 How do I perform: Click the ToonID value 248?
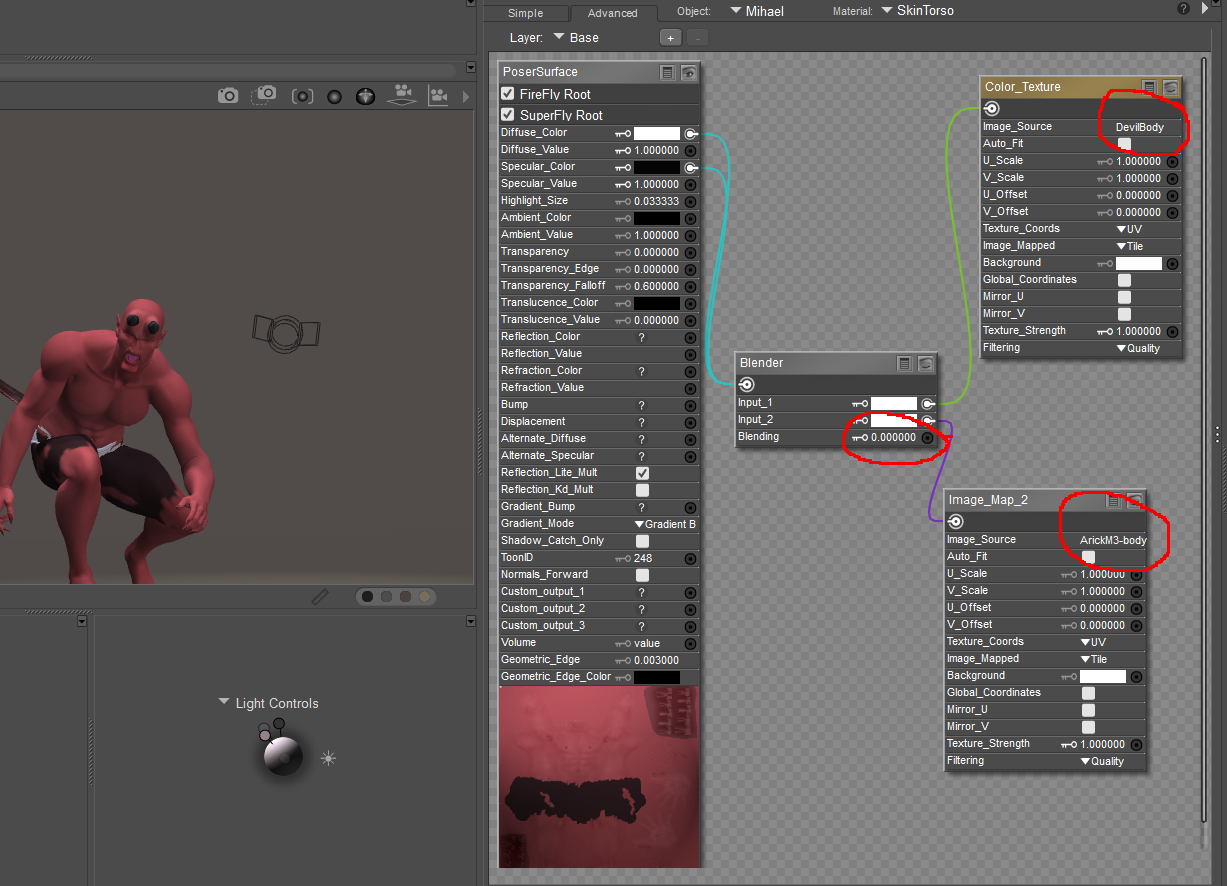coord(643,558)
